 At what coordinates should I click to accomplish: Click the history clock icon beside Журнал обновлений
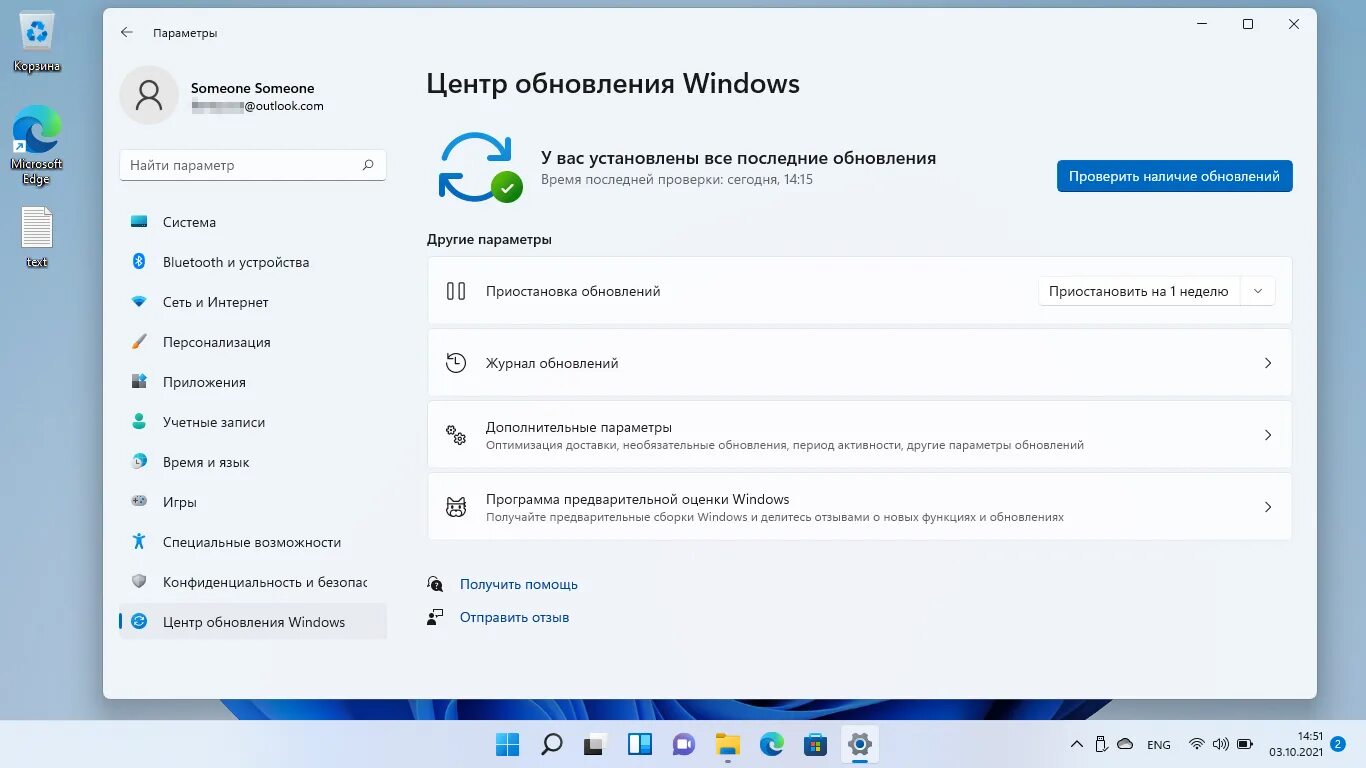pos(456,363)
